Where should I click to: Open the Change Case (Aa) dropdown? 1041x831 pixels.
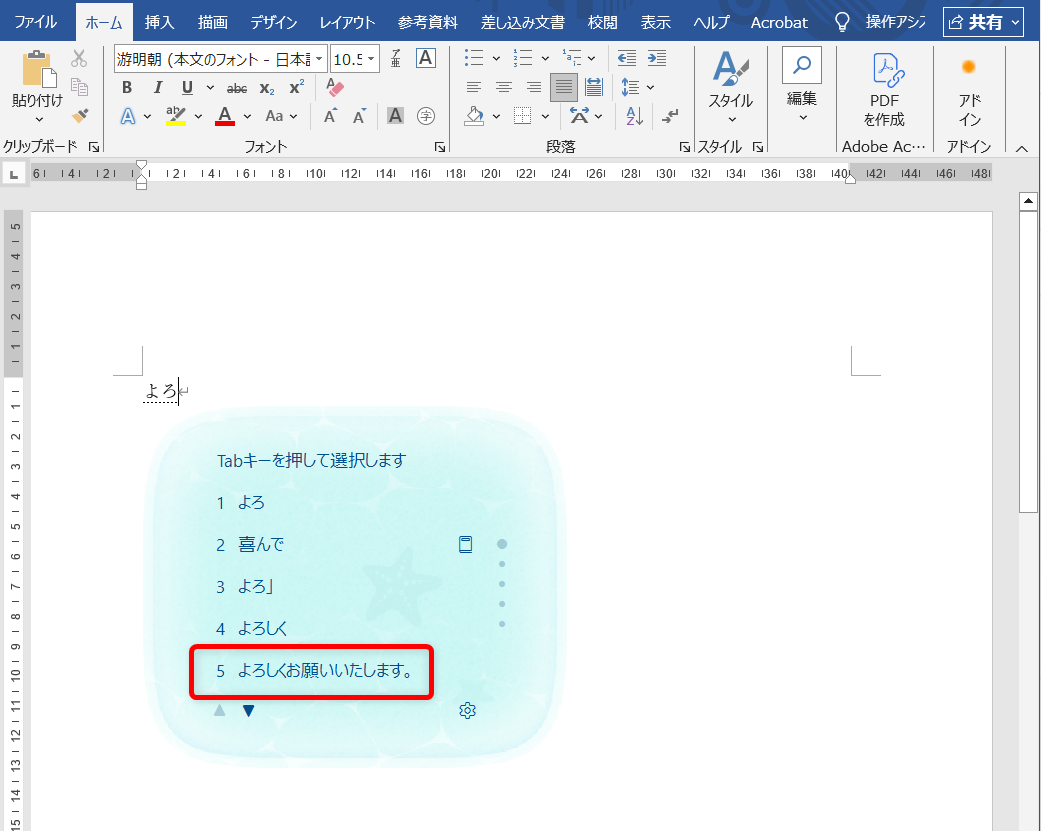(281, 116)
